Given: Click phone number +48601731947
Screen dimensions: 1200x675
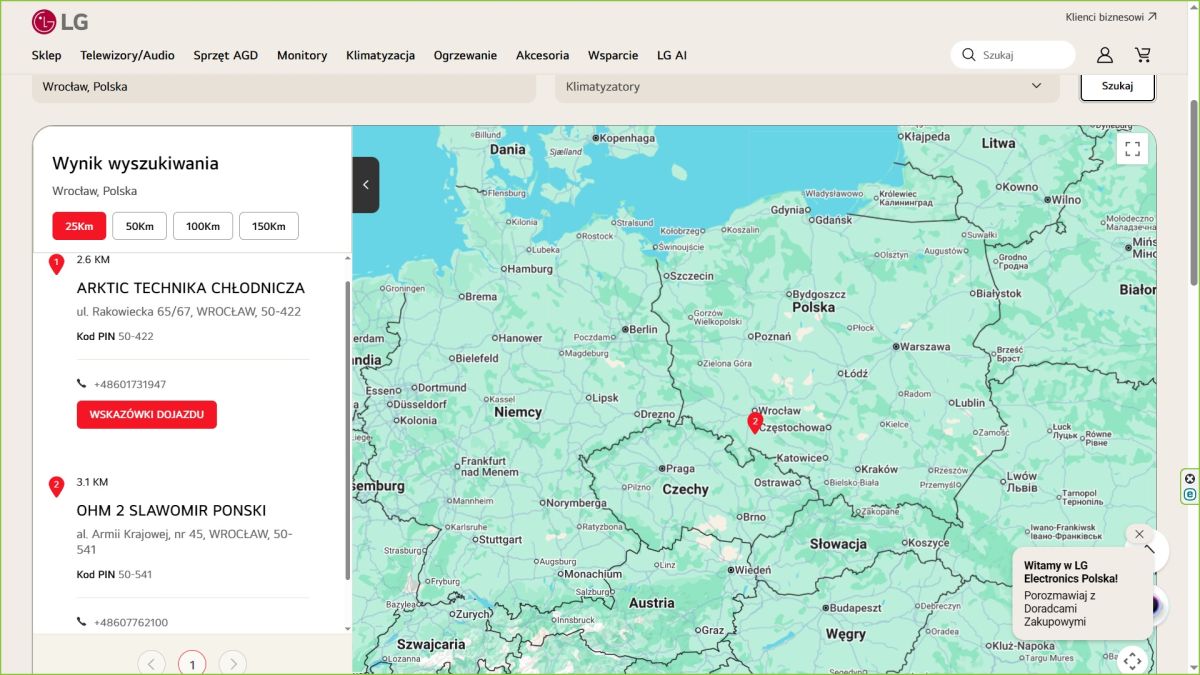Looking at the screenshot, I should [130, 384].
